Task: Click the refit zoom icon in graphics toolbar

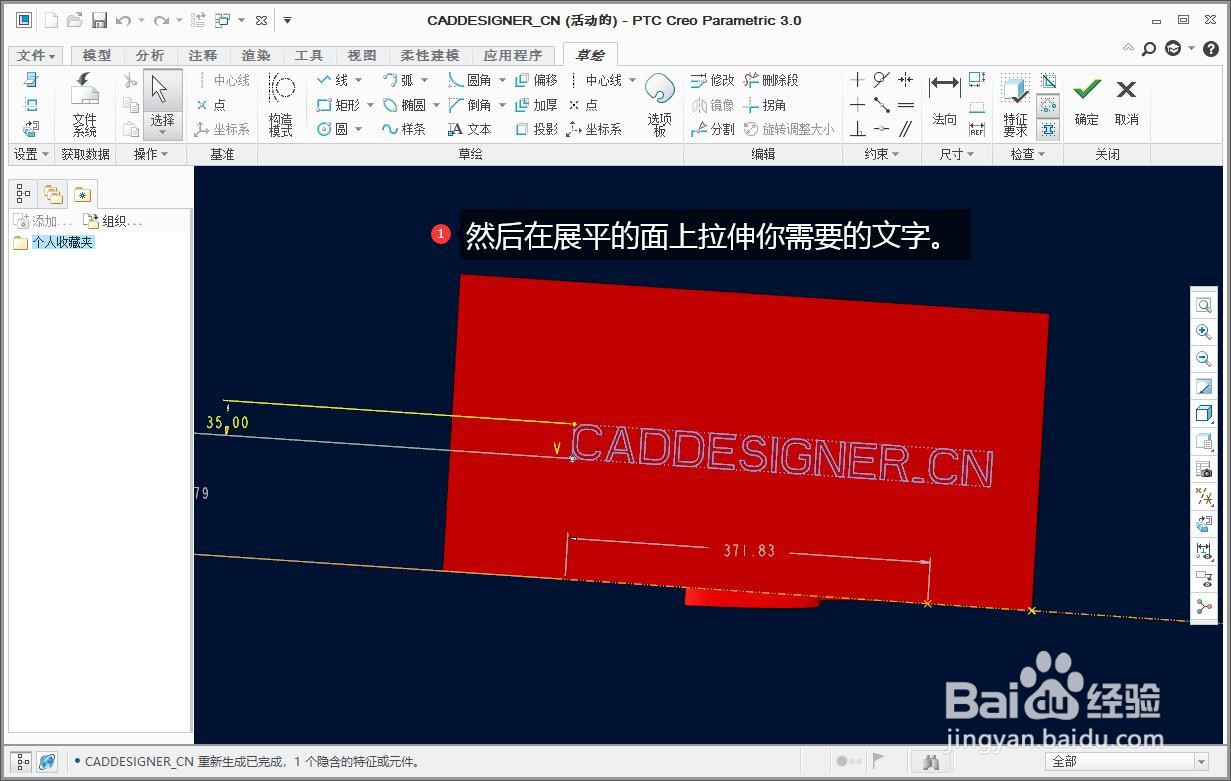Action: [1204, 305]
